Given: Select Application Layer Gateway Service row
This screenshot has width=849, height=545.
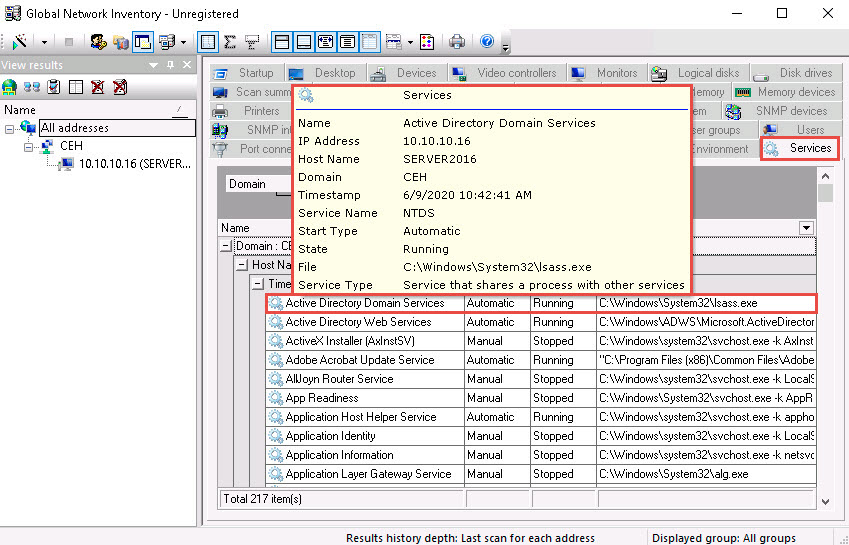Looking at the screenshot, I should (540, 474).
